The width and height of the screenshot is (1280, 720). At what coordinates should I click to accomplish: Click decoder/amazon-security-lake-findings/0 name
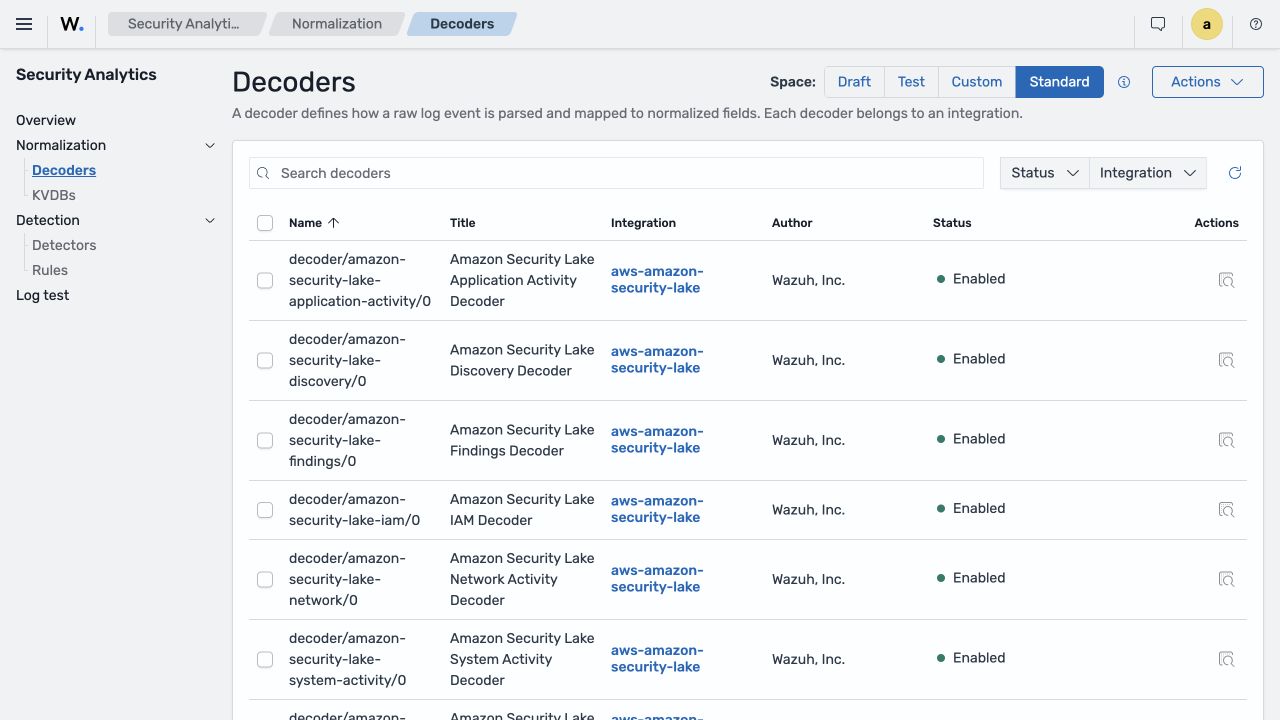pos(347,440)
